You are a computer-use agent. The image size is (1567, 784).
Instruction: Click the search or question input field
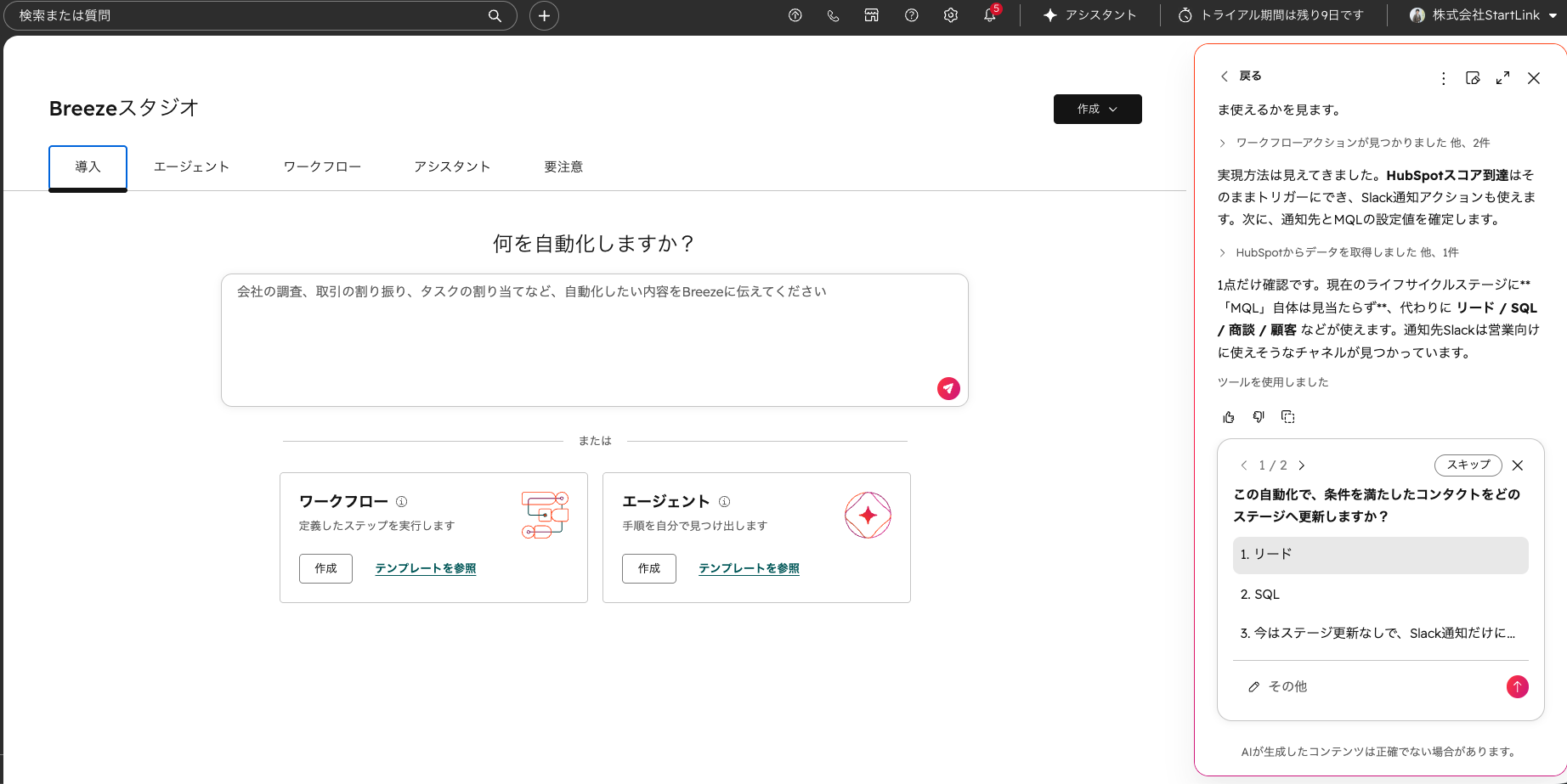point(260,15)
